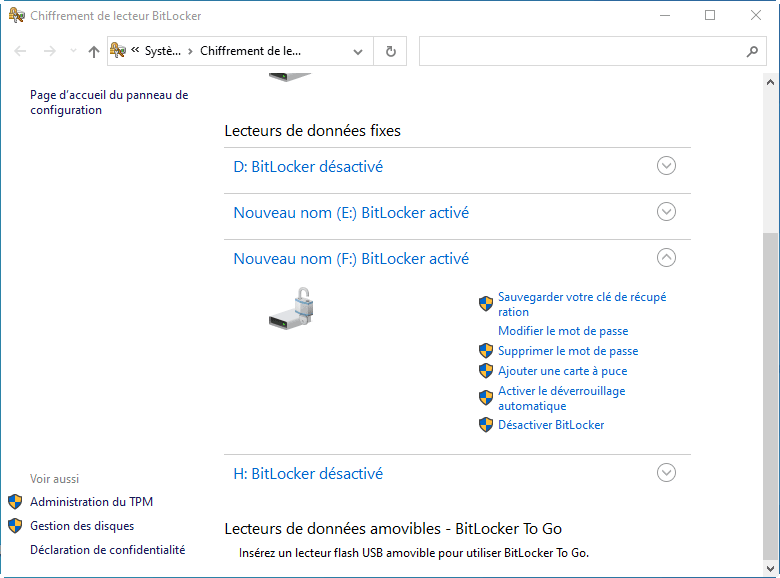The width and height of the screenshot is (780, 578).
Task: Click the search magnifier icon
Action: [752, 52]
